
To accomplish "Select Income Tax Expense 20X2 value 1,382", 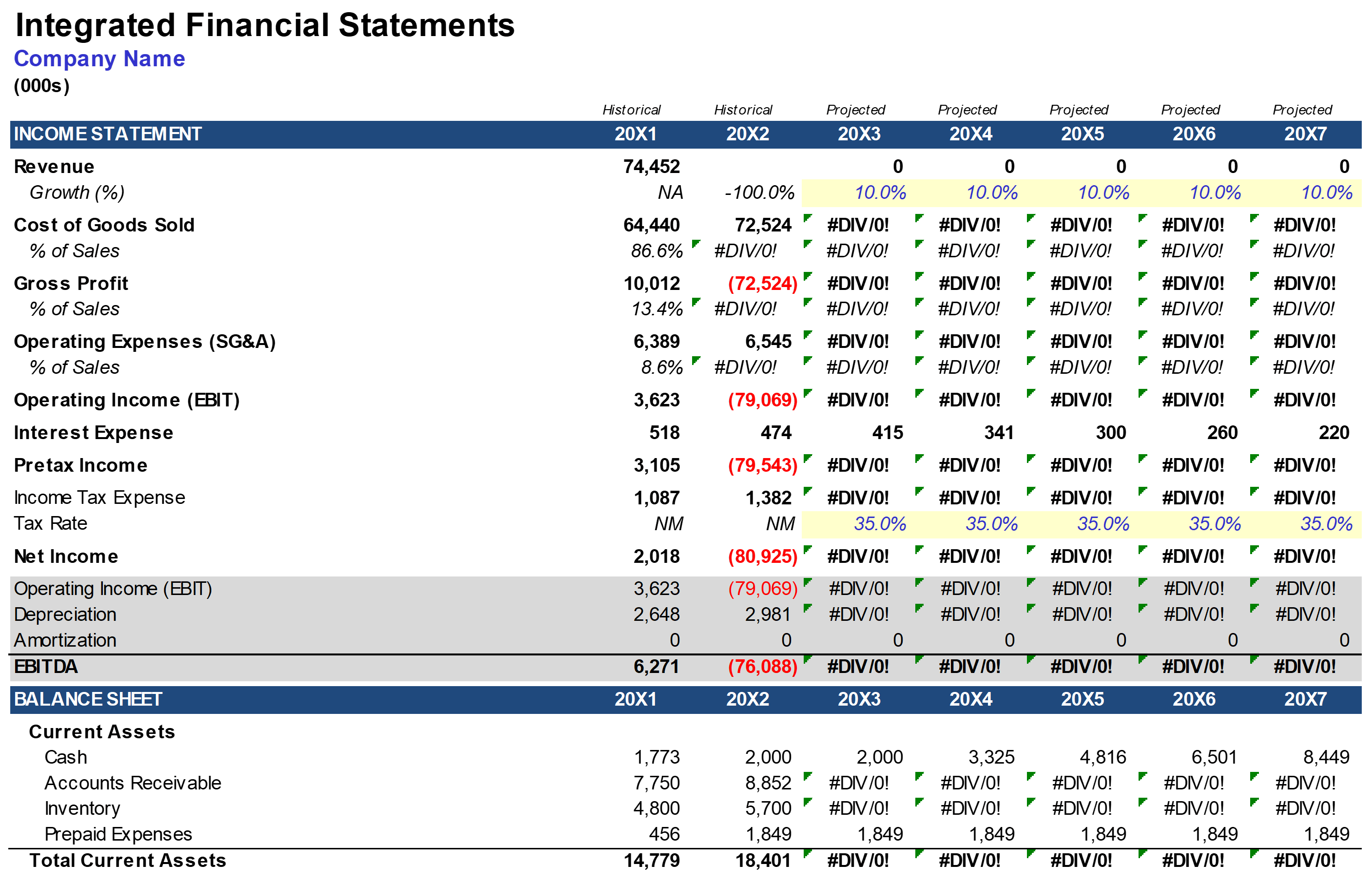I will [x=768, y=498].
